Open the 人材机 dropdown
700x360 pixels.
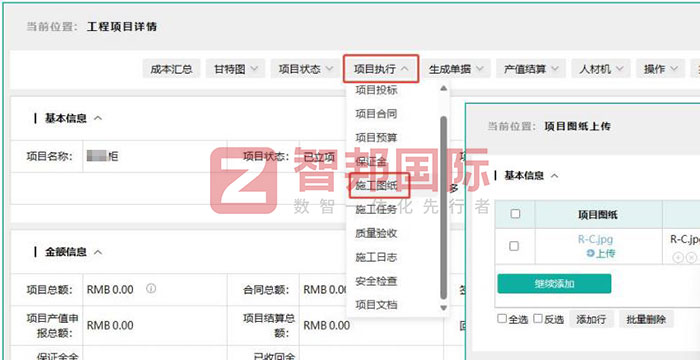(601, 69)
